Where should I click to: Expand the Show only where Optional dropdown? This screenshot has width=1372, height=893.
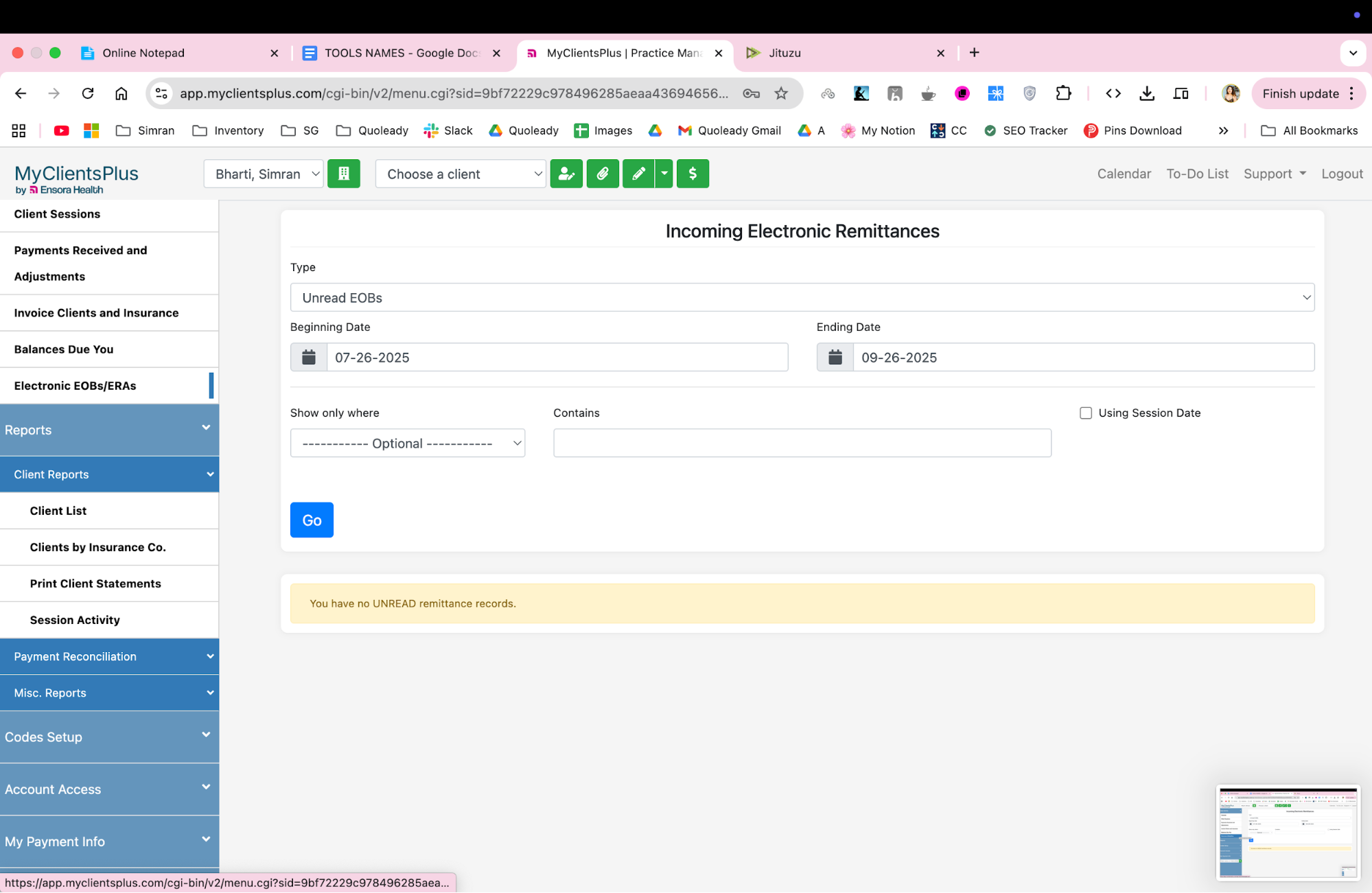407,443
